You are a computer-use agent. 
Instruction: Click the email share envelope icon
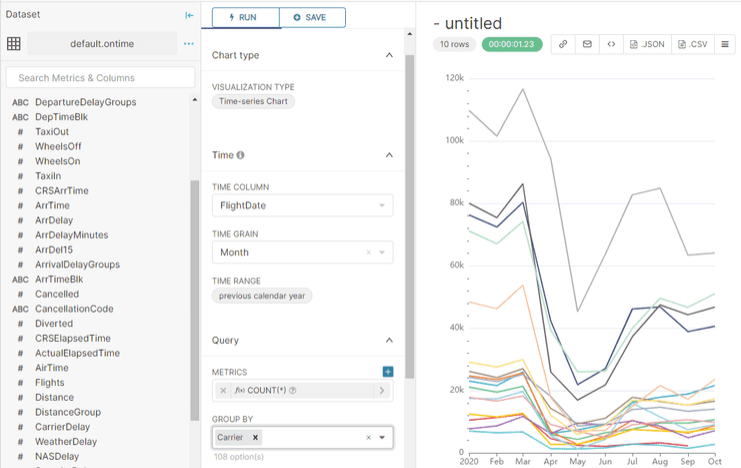tap(587, 44)
